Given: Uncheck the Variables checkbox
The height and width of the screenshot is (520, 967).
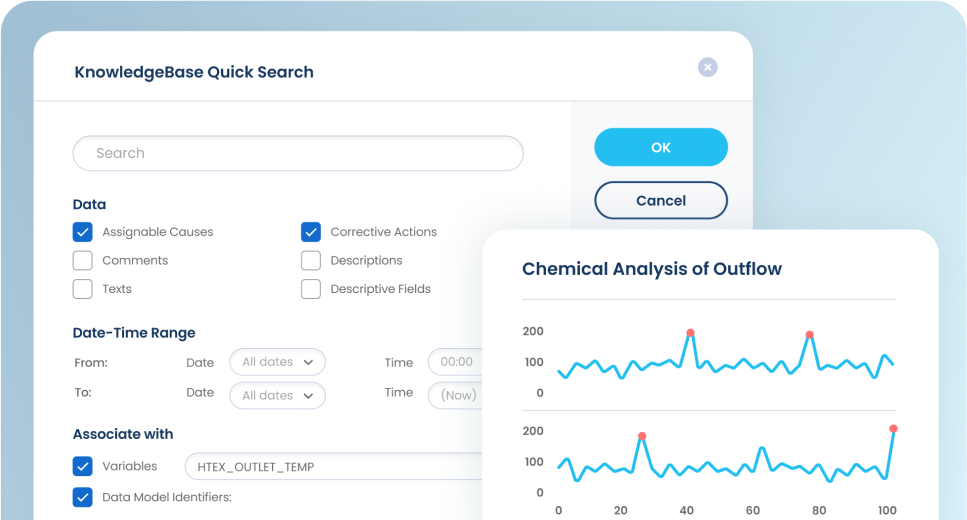Looking at the screenshot, I should [x=83, y=466].
